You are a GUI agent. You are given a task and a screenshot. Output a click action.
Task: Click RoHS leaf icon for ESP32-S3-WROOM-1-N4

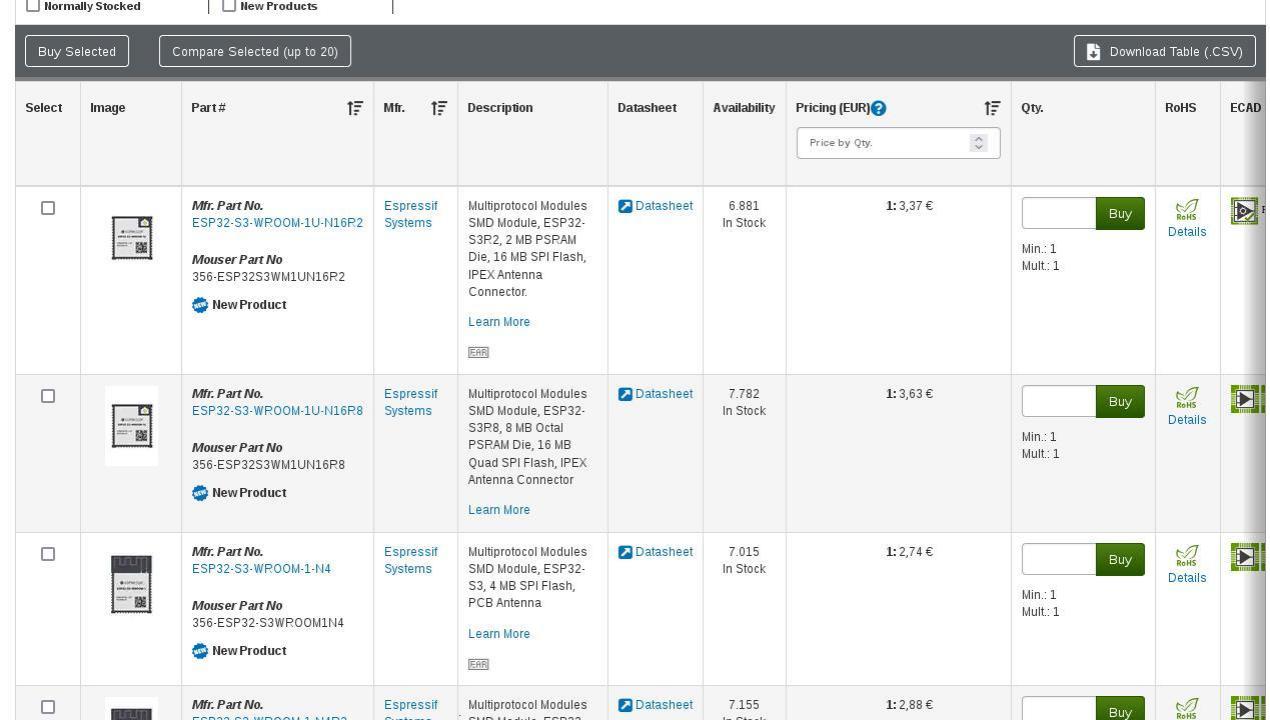(x=1187, y=556)
